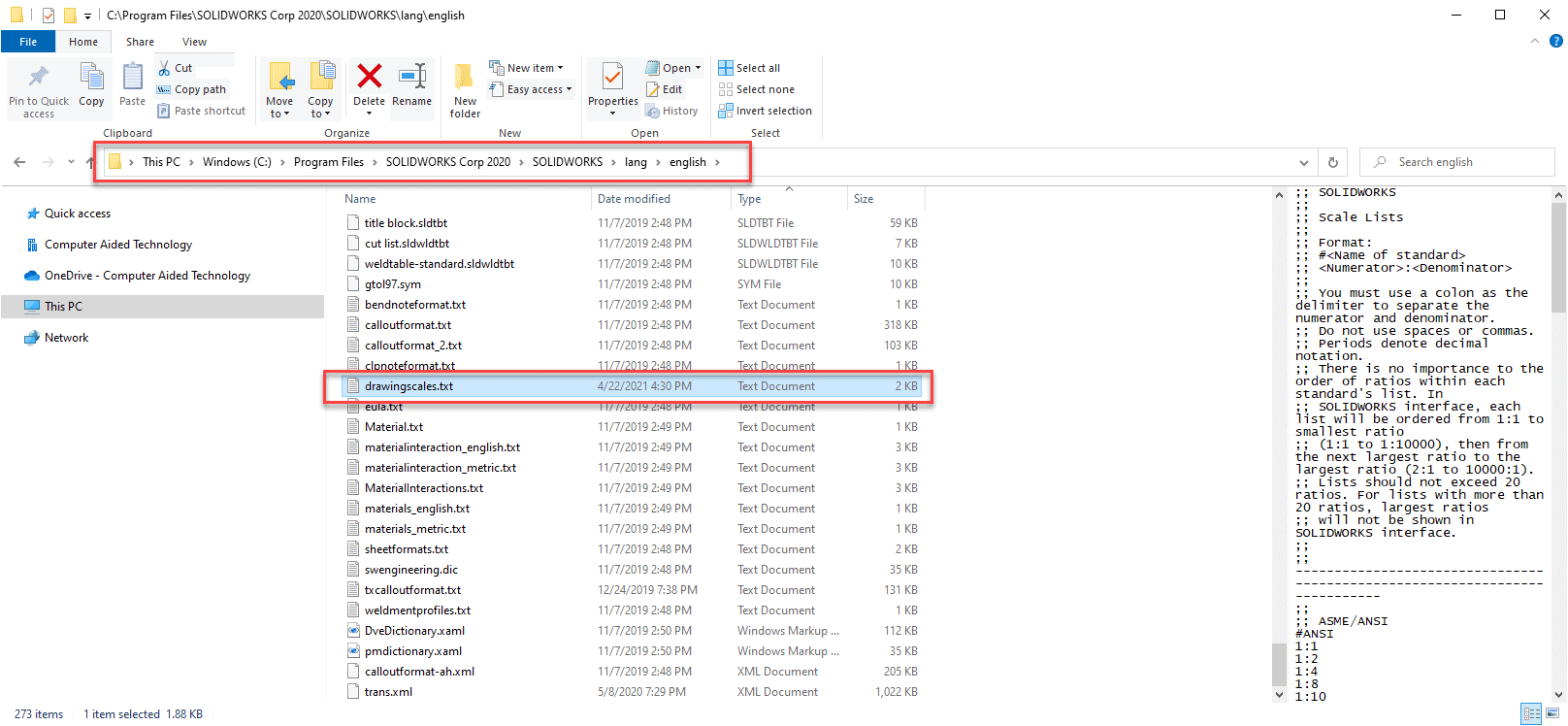
Task: Switch to the Home ribbon tab
Action: (83, 42)
